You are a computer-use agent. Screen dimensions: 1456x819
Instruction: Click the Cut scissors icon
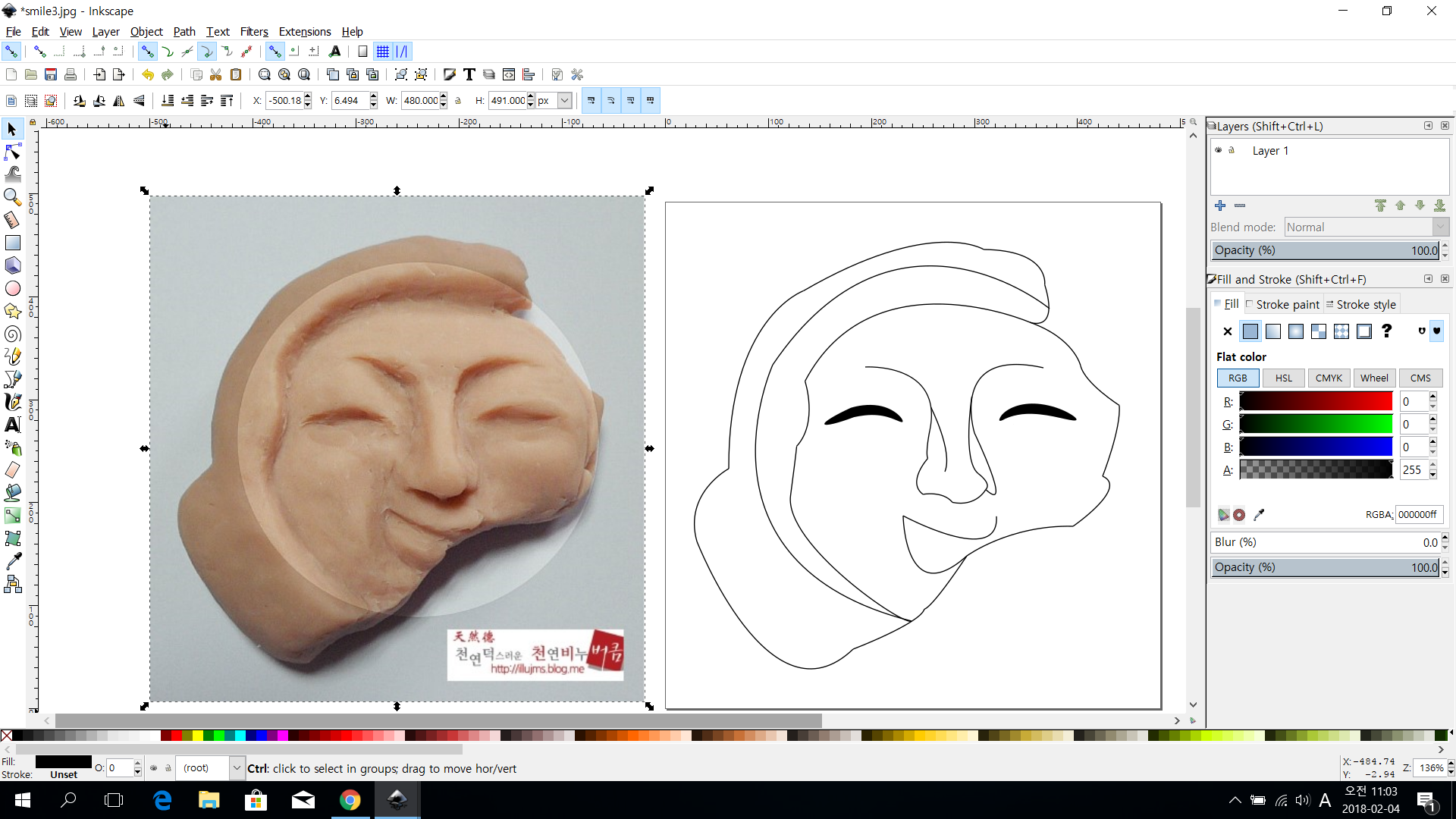click(216, 74)
